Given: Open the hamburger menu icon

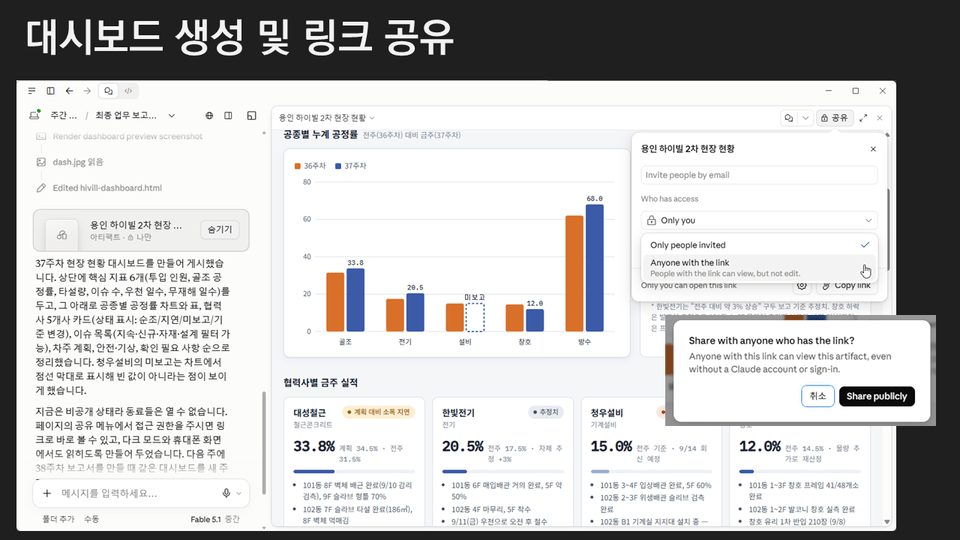Looking at the screenshot, I should 32,91.
